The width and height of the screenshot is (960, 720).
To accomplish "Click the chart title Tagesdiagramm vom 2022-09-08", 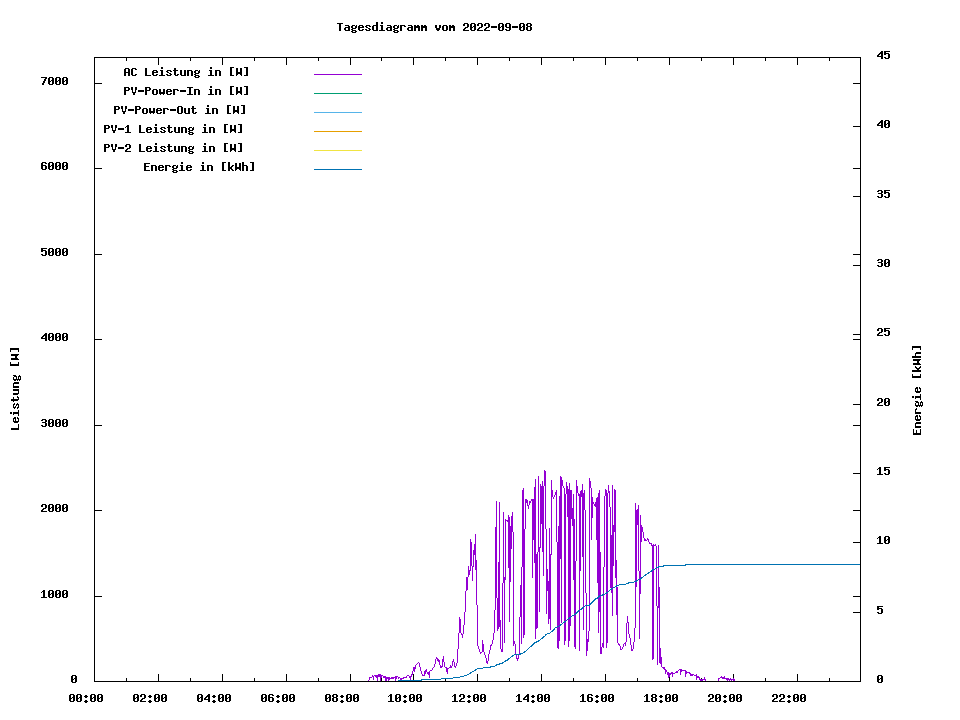I will 434,27.
